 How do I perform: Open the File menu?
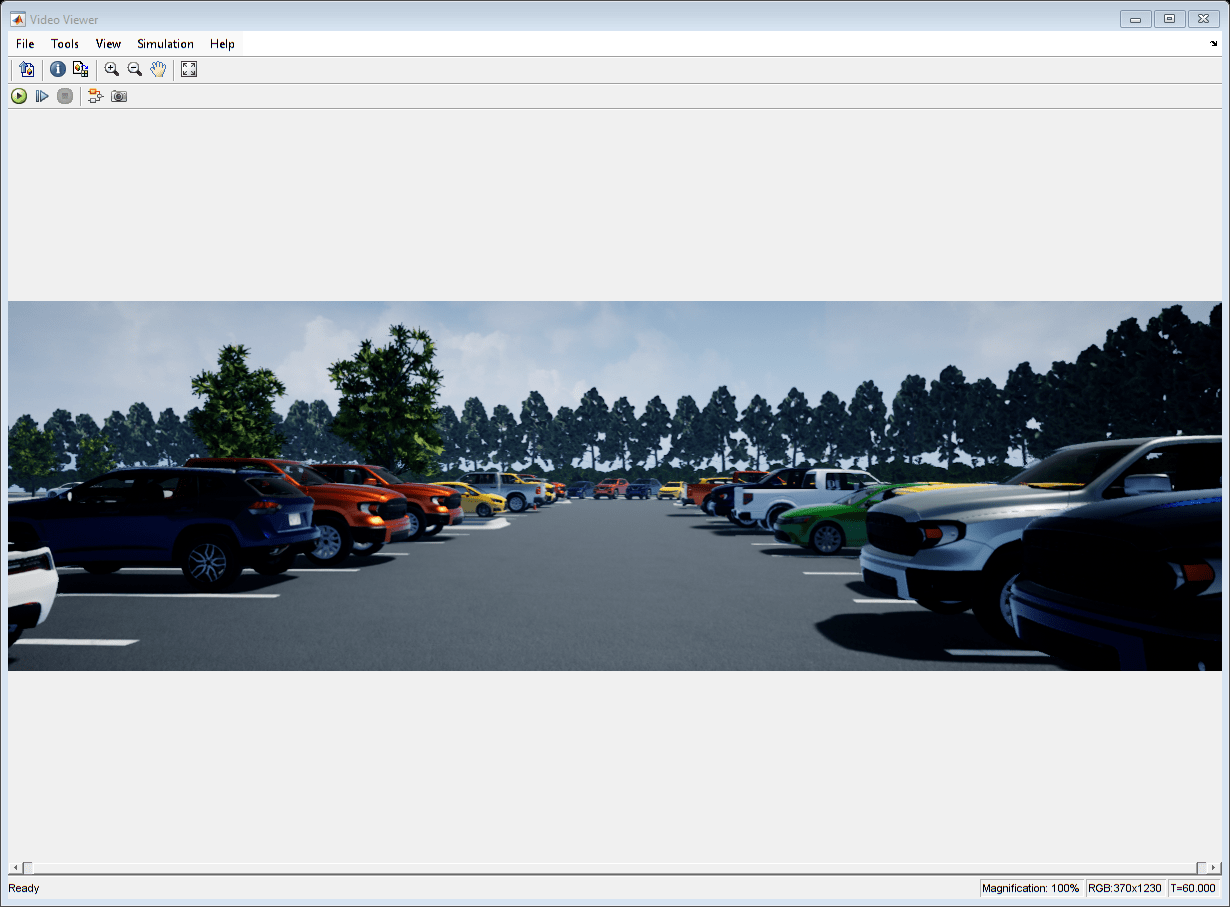click(x=25, y=44)
